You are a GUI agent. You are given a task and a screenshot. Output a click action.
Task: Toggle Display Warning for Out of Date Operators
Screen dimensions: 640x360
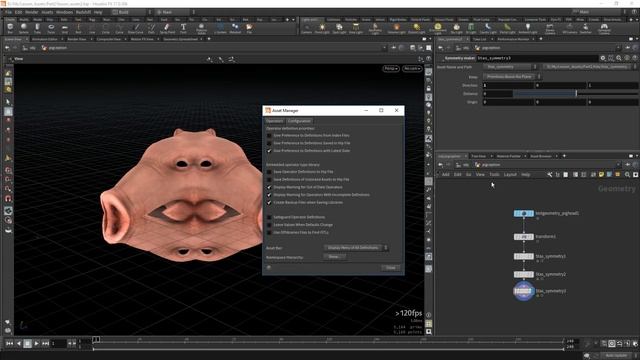tap(269, 187)
